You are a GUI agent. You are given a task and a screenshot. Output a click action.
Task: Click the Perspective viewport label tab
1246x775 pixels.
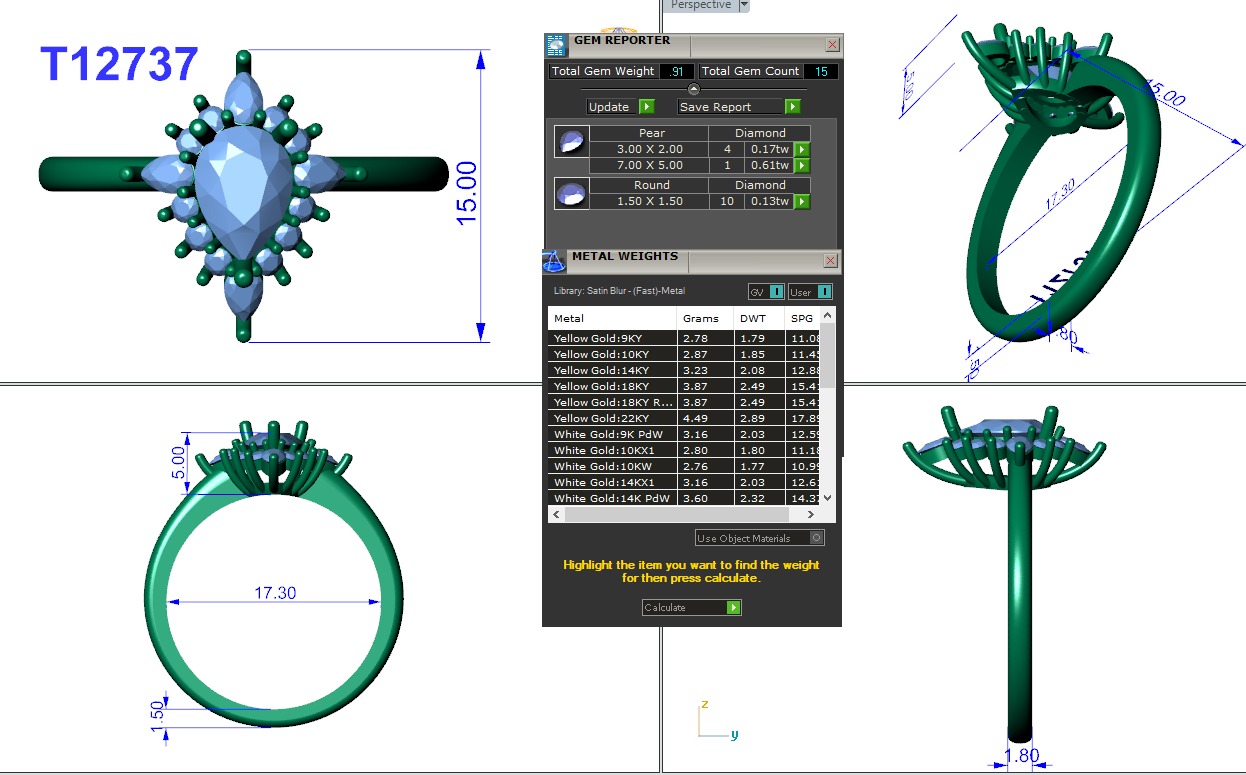click(701, 5)
